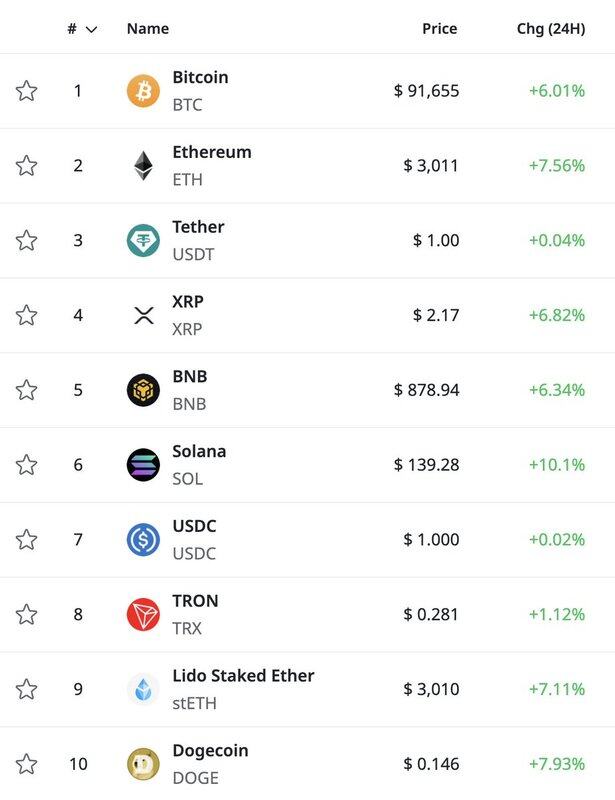Click the USDC blue coin logo
The image size is (615, 800).
(143, 540)
